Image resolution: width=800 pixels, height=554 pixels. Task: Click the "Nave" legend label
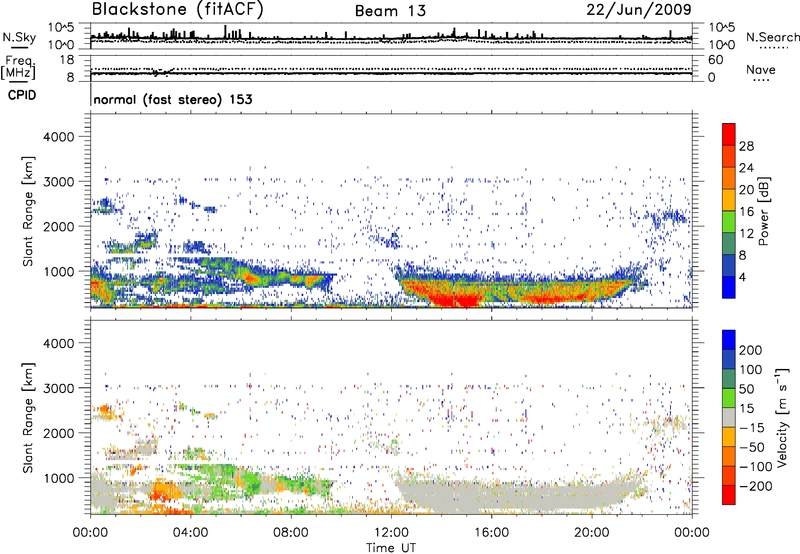tap(761, 69)
